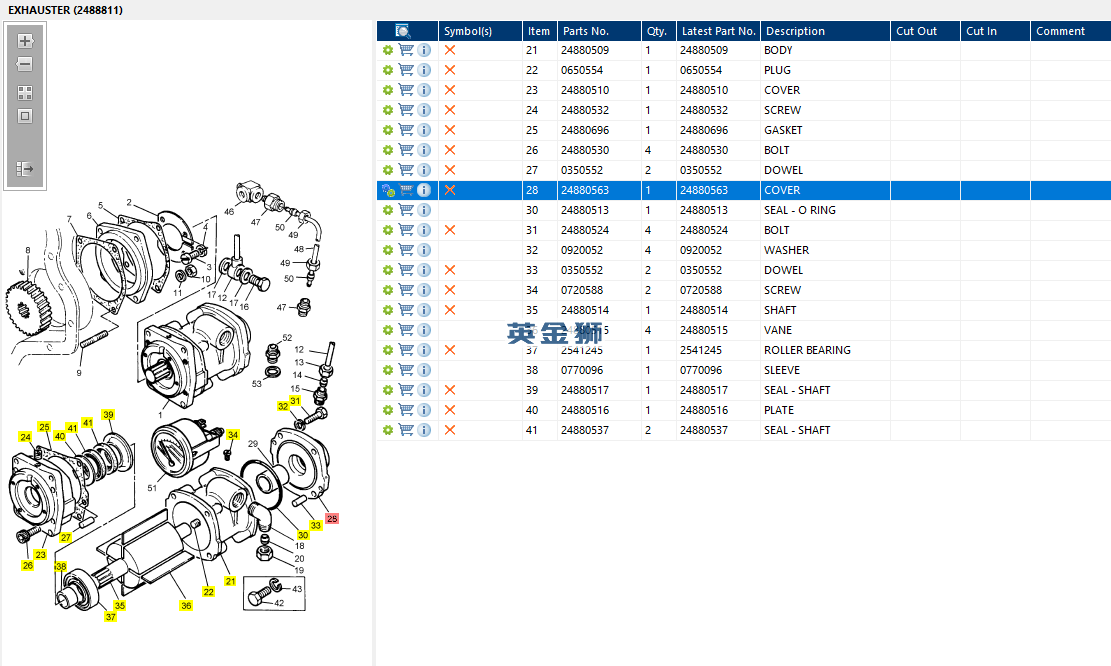Viewport: 1111px width, 666px height.
Task: Select yellow callout 22 in the diagram
Action: pyautogui.click(x=208, y=592)
